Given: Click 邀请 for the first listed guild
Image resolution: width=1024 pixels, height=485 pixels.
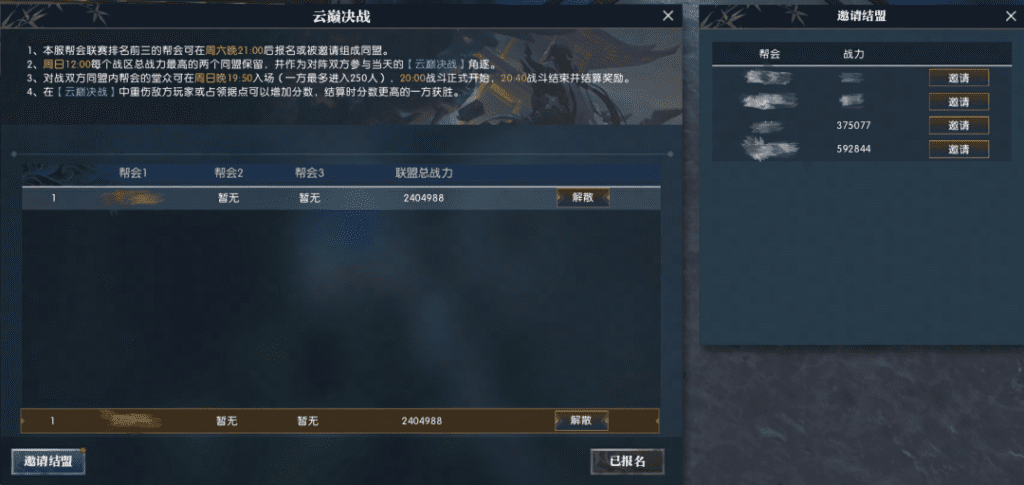Looking at the screenshot, I should pyautogui.click(x=959, y=78).
